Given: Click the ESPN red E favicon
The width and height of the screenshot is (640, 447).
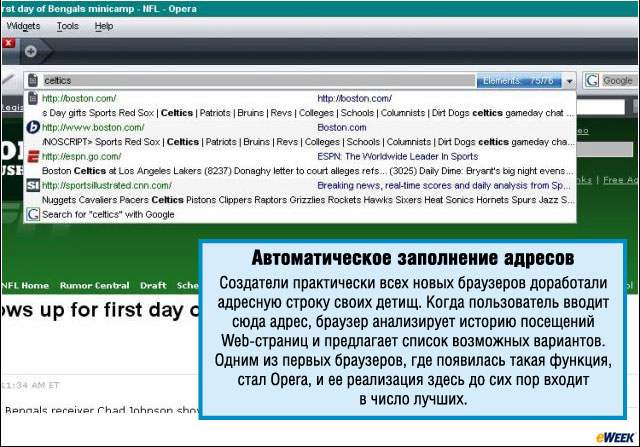Looking at the screenshot, I should coord(33,156).
